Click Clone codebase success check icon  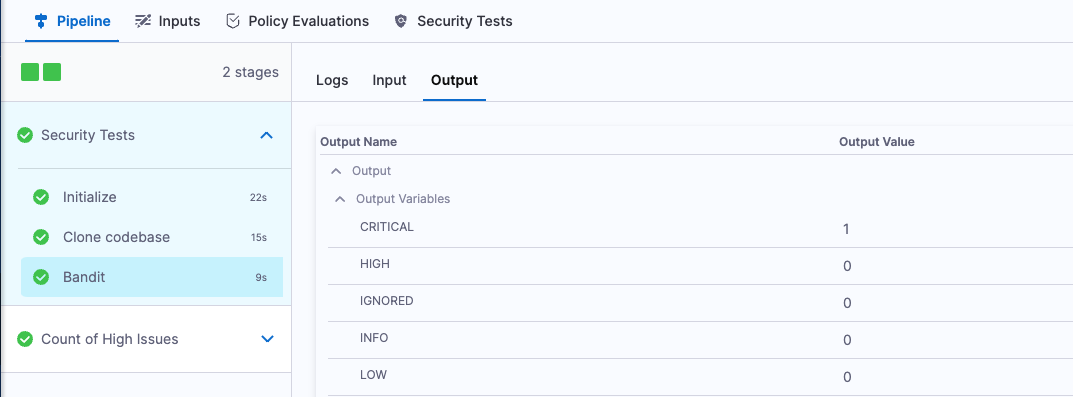point(41,237)
